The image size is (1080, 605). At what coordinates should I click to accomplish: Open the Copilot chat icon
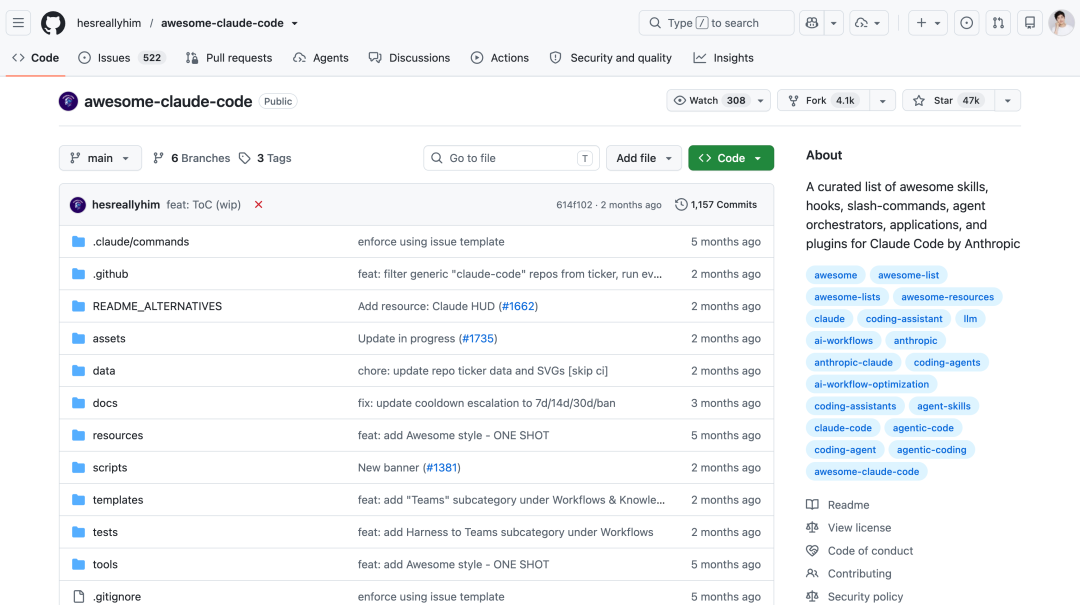(812, 23)
